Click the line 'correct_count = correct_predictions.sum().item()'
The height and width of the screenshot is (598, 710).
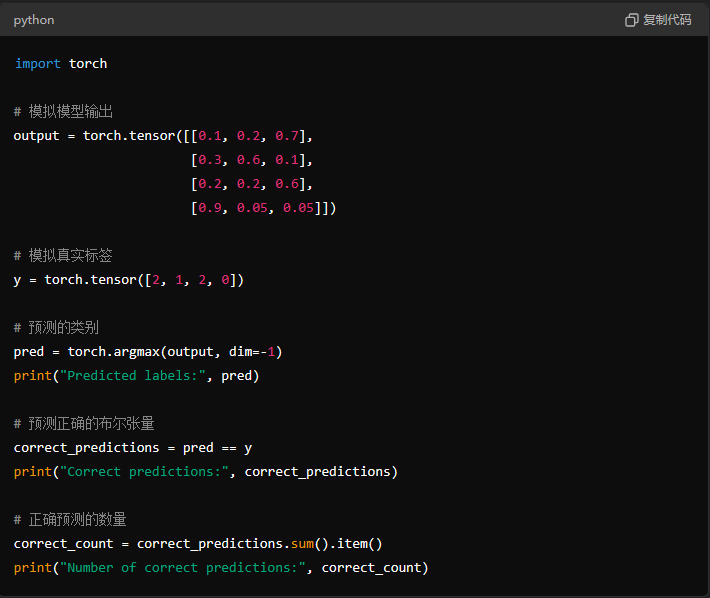point(198,543)
